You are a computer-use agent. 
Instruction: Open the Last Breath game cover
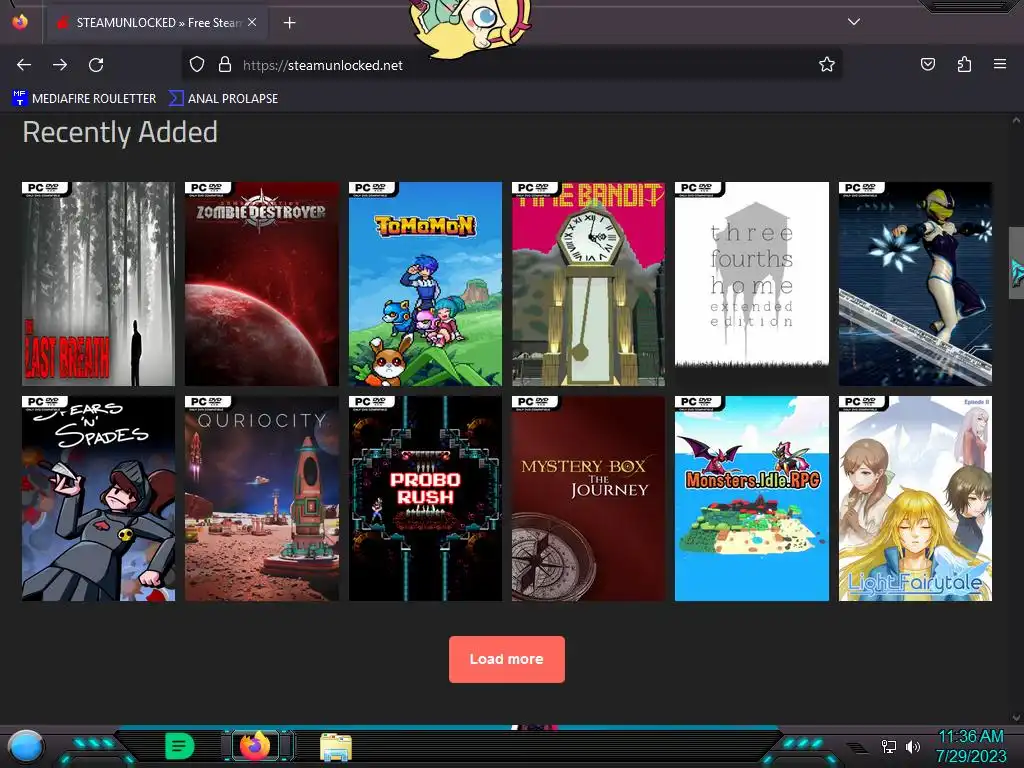tap(98, 283)
